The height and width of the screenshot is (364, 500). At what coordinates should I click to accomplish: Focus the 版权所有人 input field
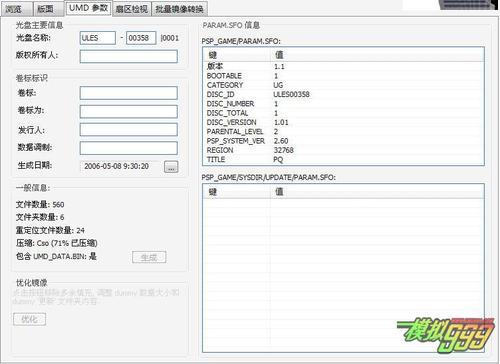[x=129, y=56]
